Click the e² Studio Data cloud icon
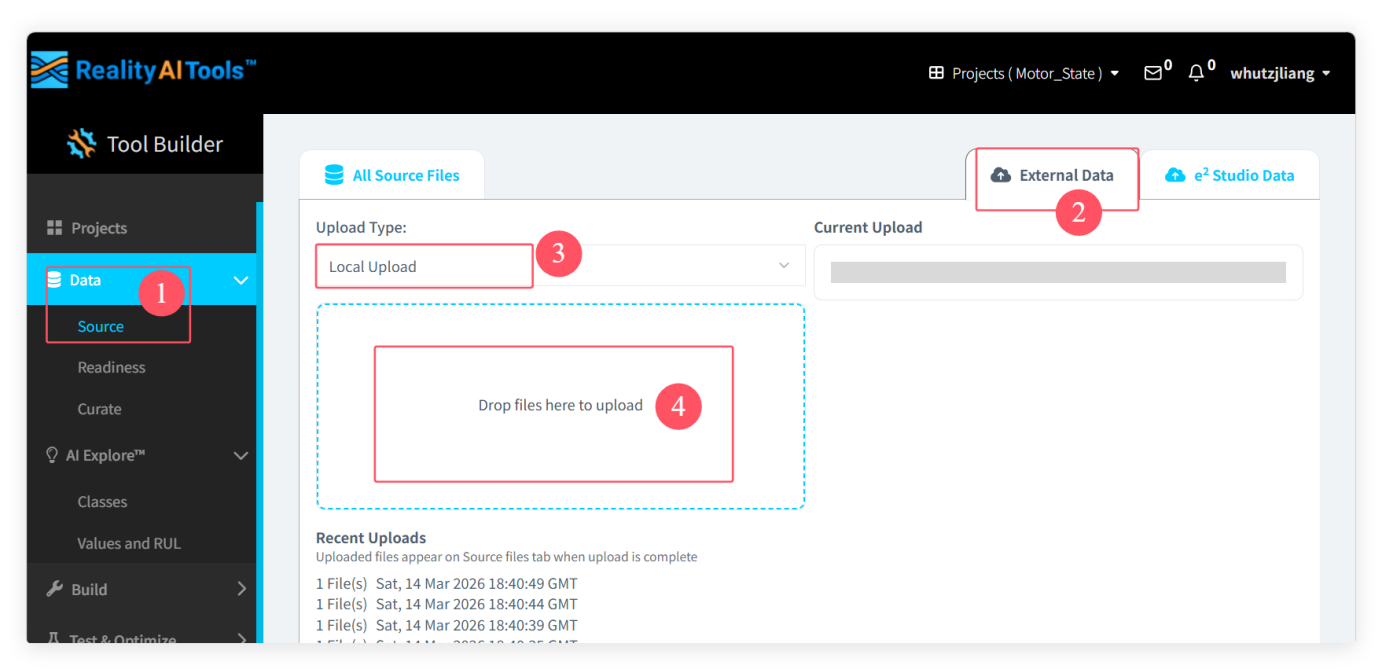 [x=1176, y=175]
